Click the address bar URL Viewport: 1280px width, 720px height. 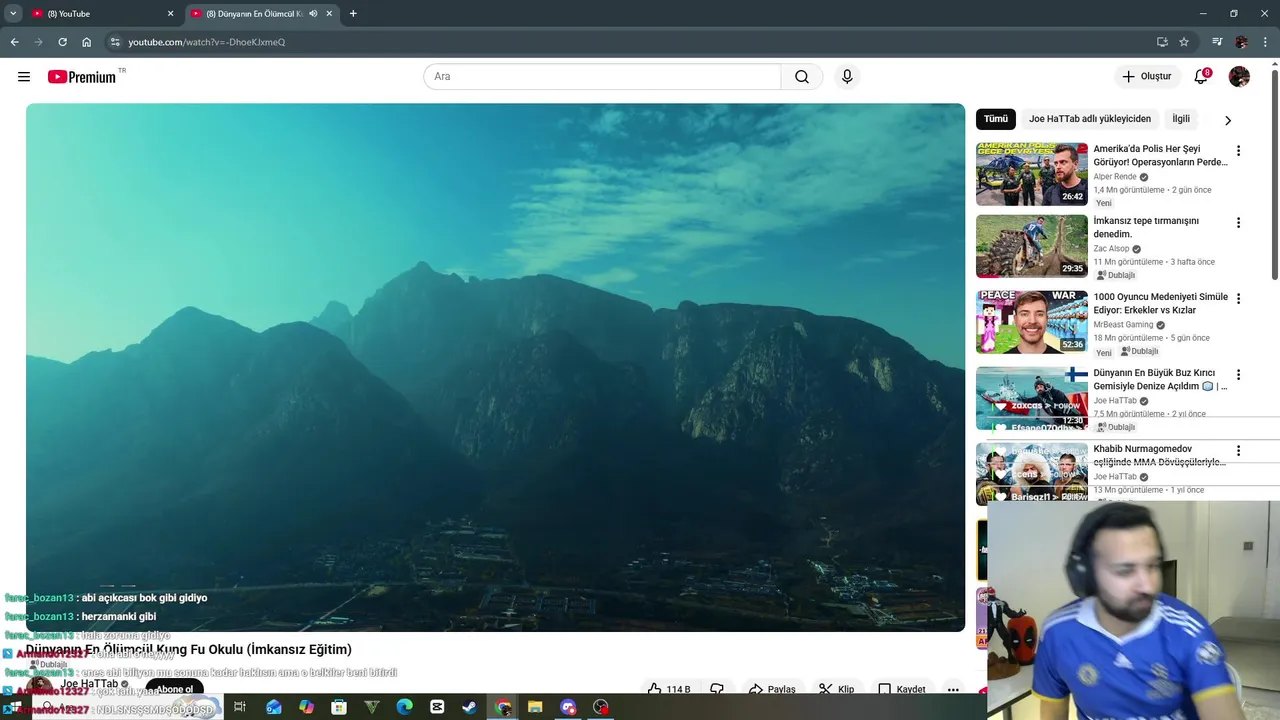pos(207,42)
